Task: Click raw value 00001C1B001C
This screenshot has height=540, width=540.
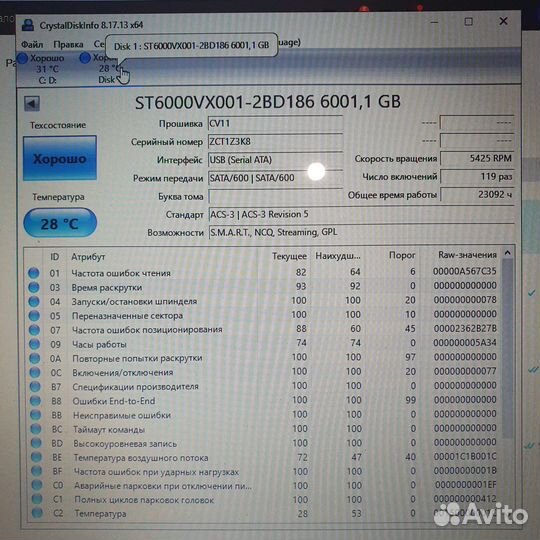Action: (465, 457)
